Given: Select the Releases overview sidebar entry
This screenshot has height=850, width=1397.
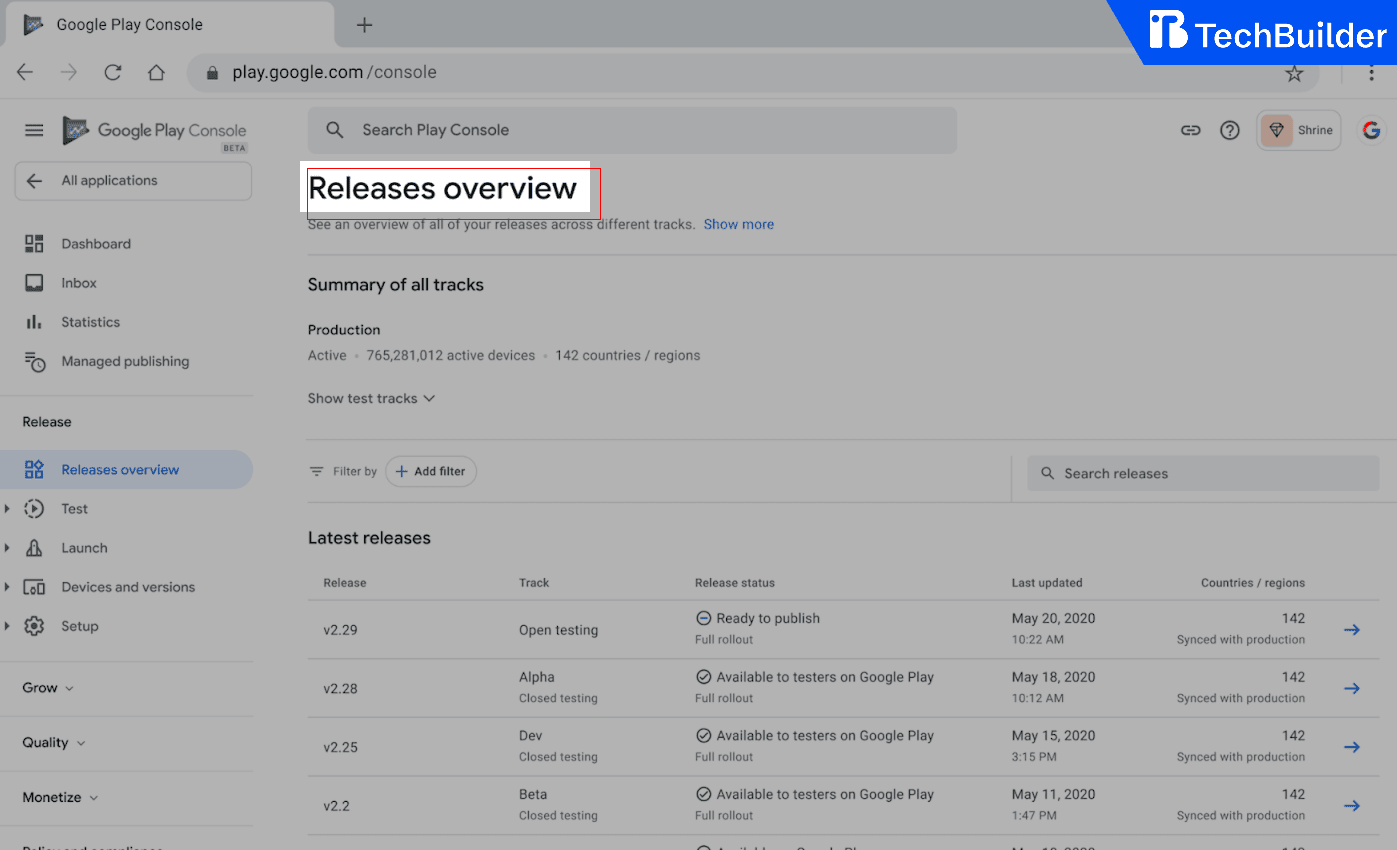Looking at the screenshot, I should (x=120, y=469).
